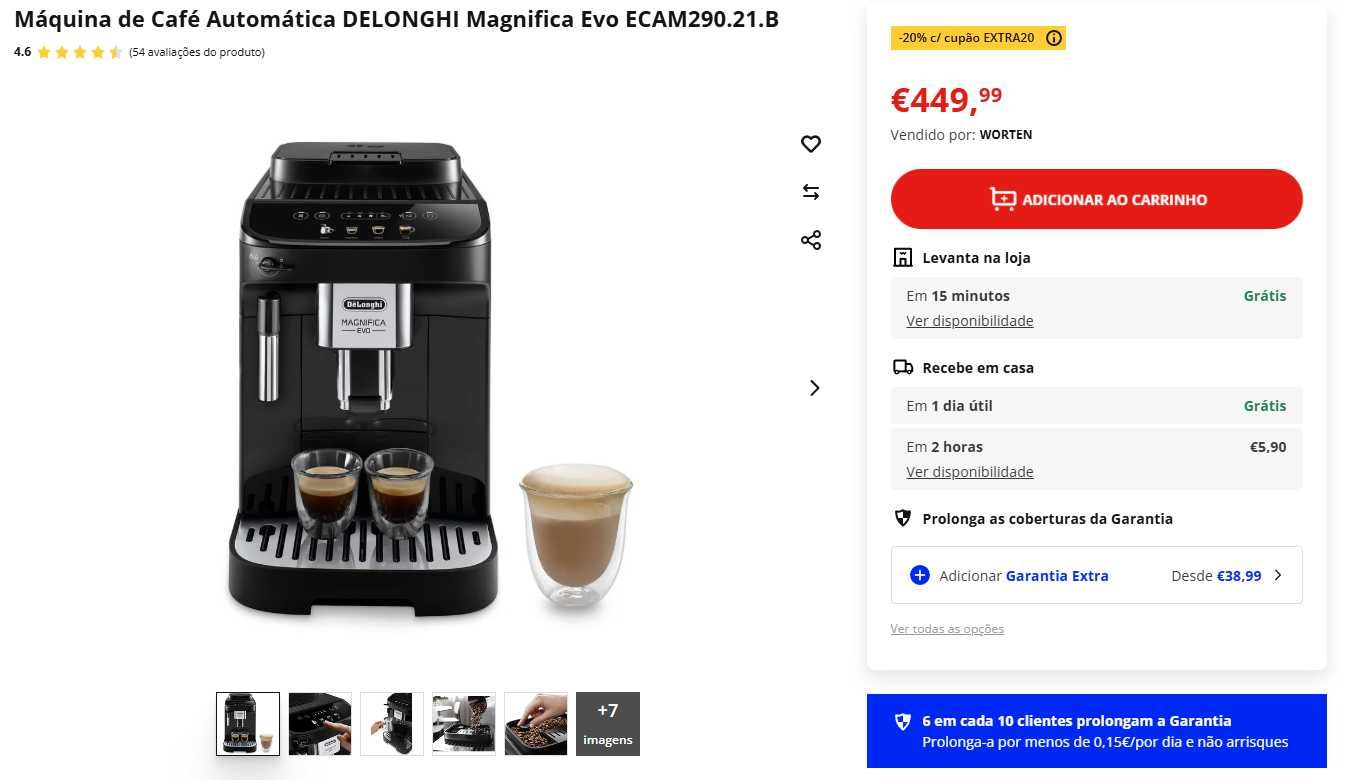
Task: Expand Garantia Extra options with the chevron
Action: coord(1277,575)
